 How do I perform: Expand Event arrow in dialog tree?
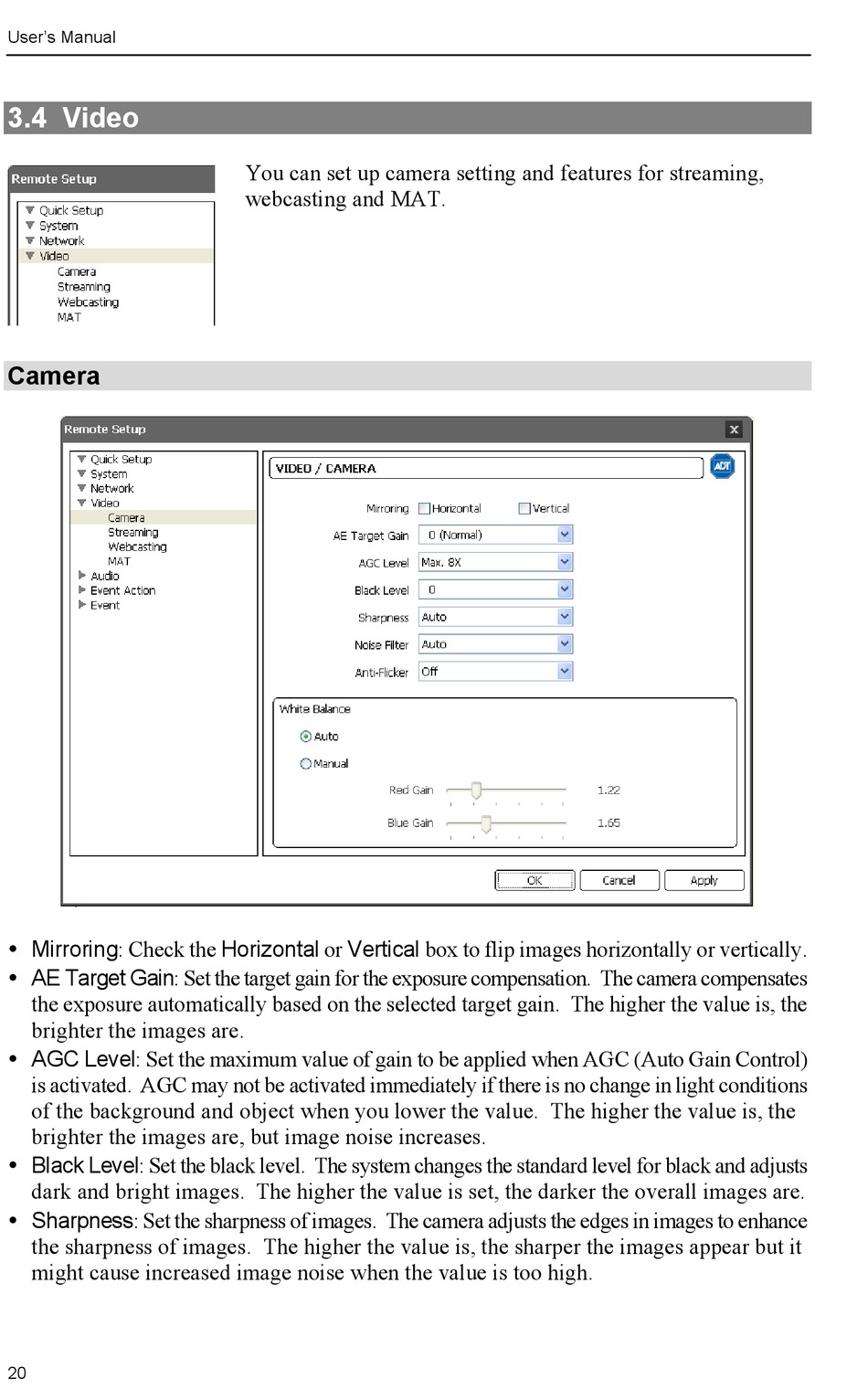(82, 605)
